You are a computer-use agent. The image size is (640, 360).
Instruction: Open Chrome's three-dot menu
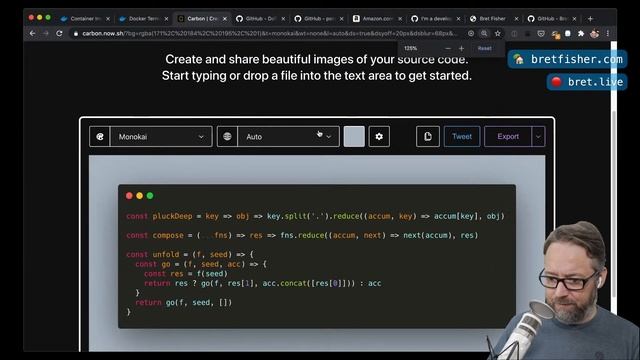click(608, 33)
